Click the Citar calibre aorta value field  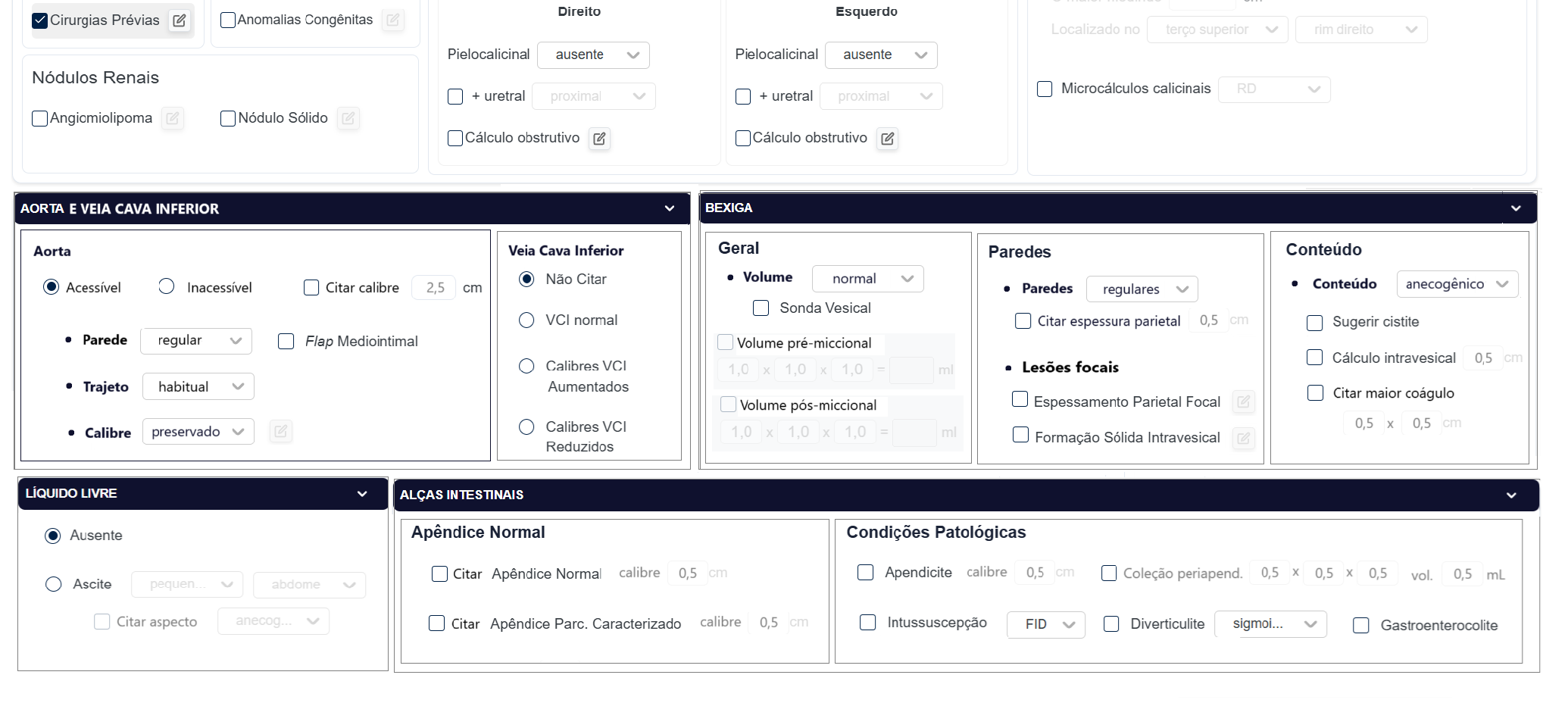435,288
